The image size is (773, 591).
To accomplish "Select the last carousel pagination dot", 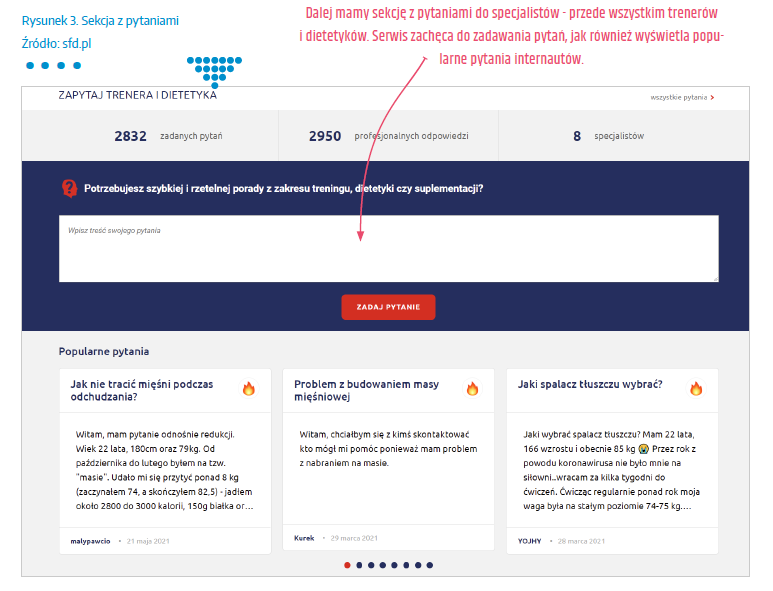I will click(430, 565).
